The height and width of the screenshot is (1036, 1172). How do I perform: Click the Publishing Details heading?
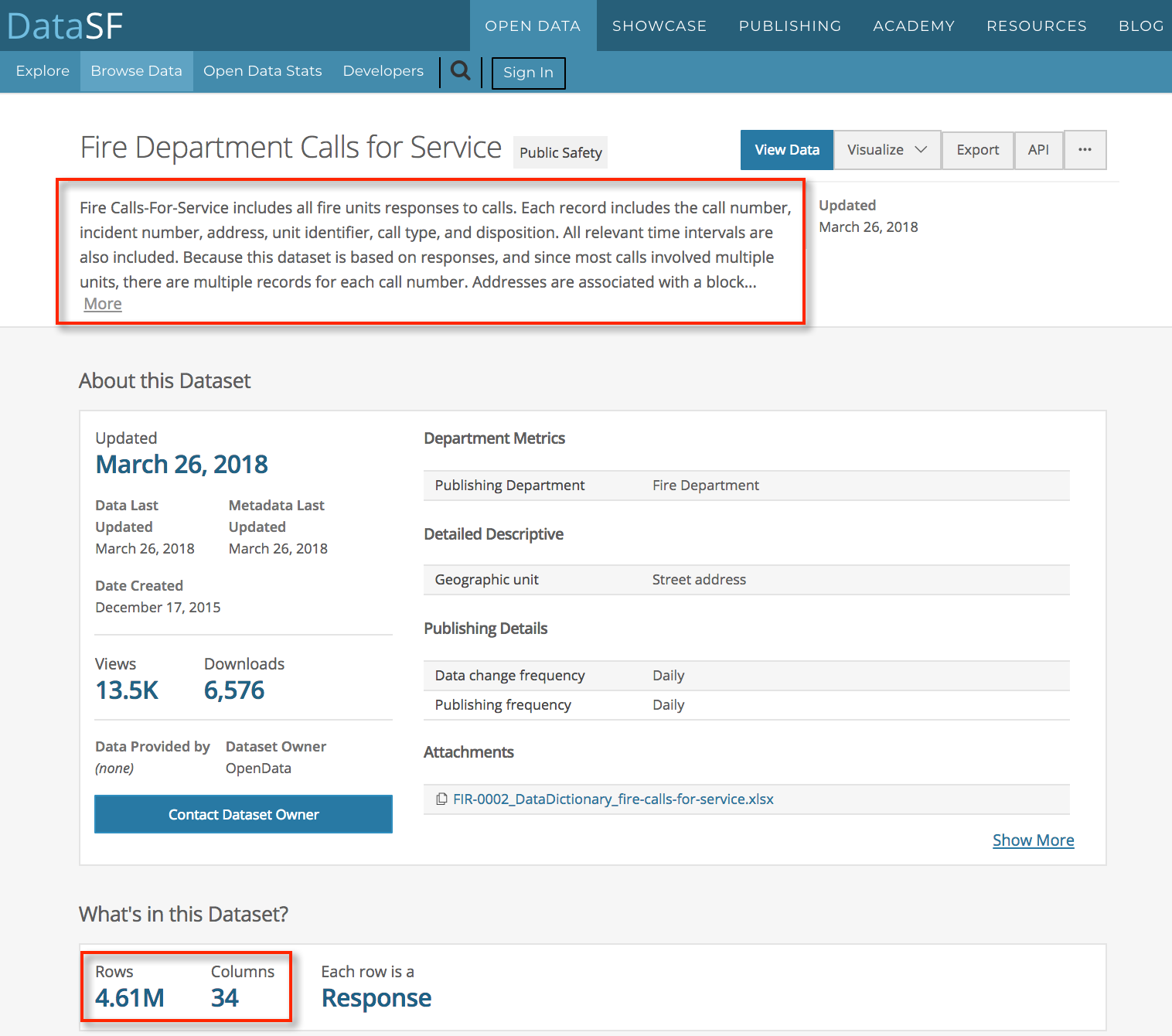(485, 628)
